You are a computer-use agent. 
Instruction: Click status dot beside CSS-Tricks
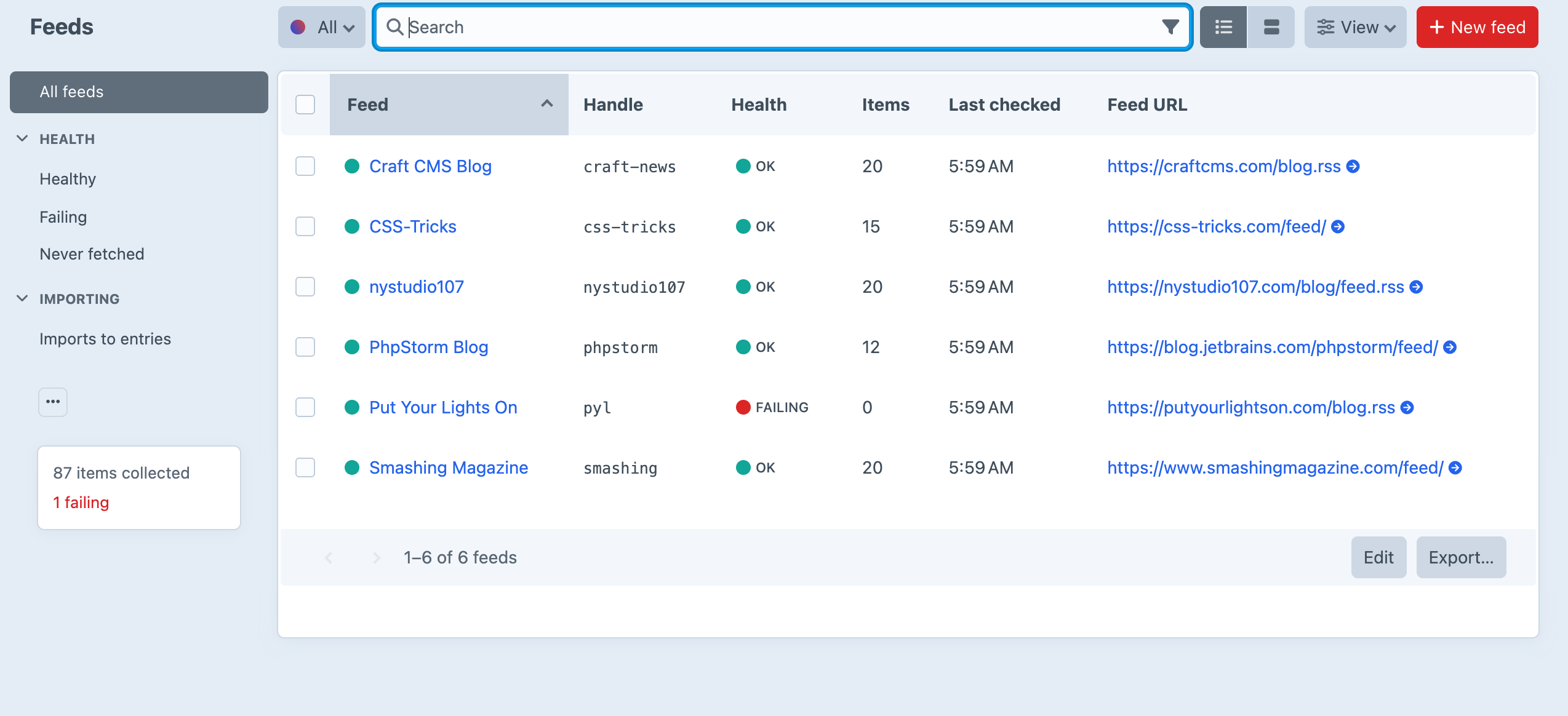tap(352, 226)
